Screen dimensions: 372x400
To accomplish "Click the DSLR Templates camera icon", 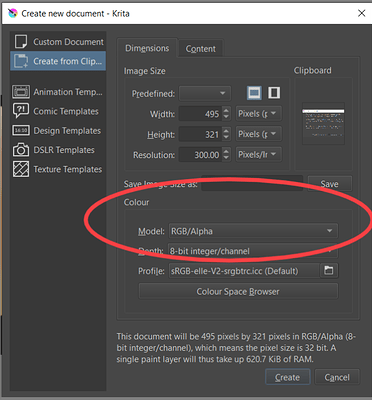I will click(x=21, y=150).
